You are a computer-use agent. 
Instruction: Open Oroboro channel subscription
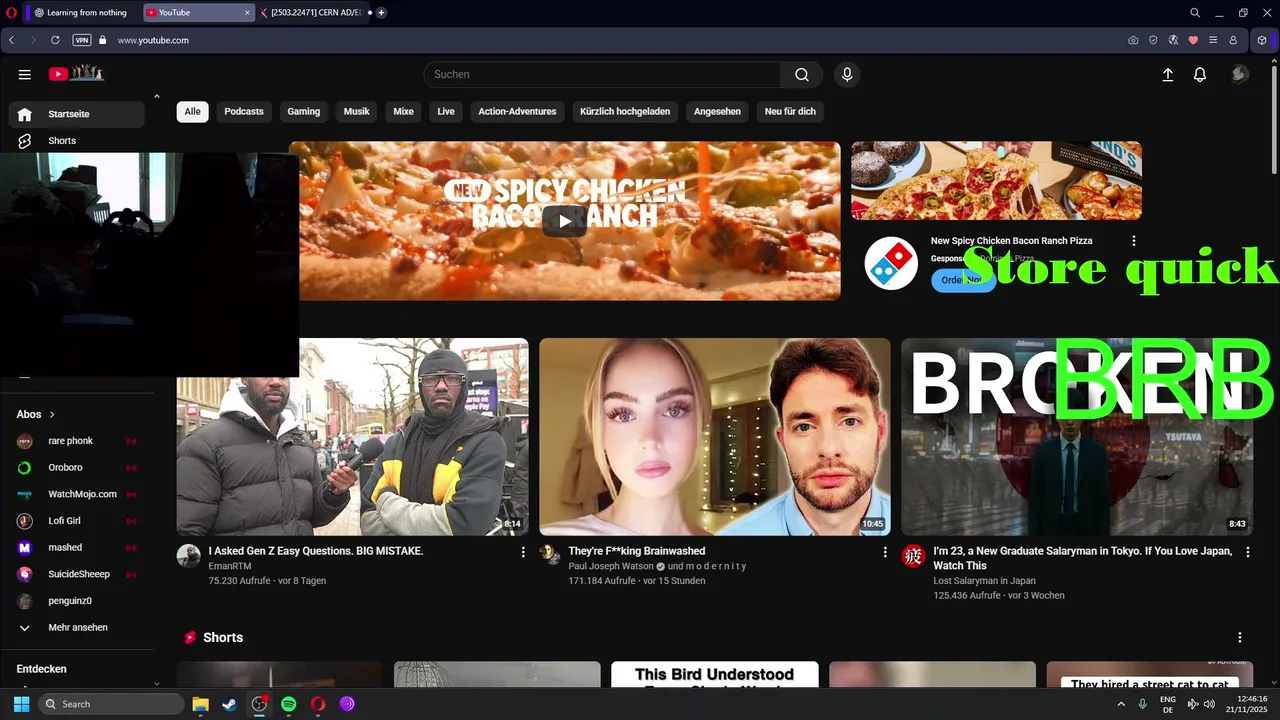point(77,467)
